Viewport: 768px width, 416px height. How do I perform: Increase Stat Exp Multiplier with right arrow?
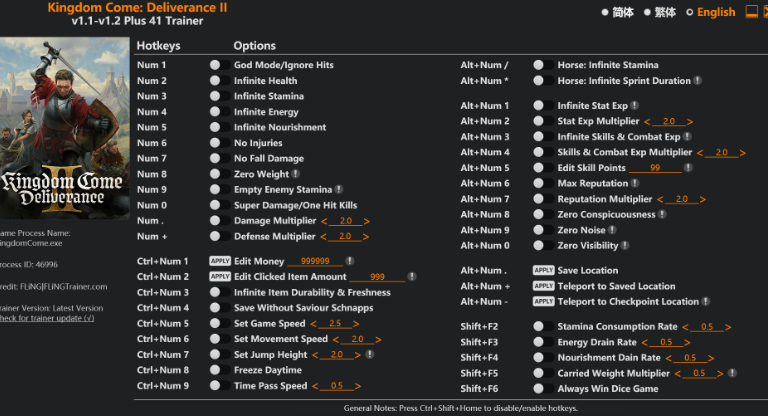691,121
